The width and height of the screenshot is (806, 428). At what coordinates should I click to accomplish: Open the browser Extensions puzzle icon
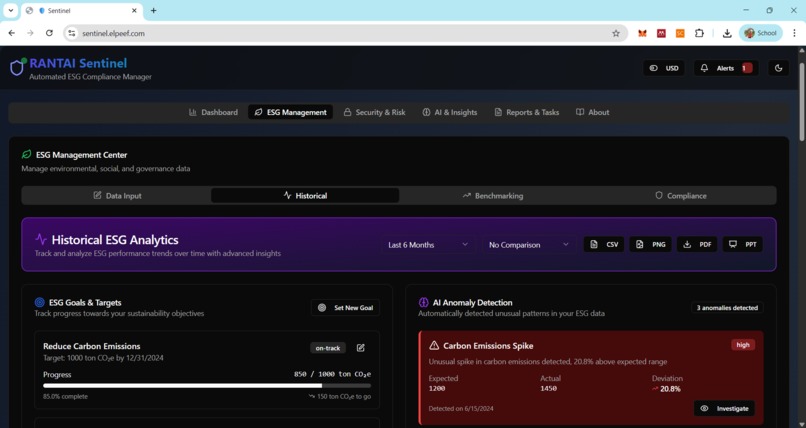coord(699,33)
